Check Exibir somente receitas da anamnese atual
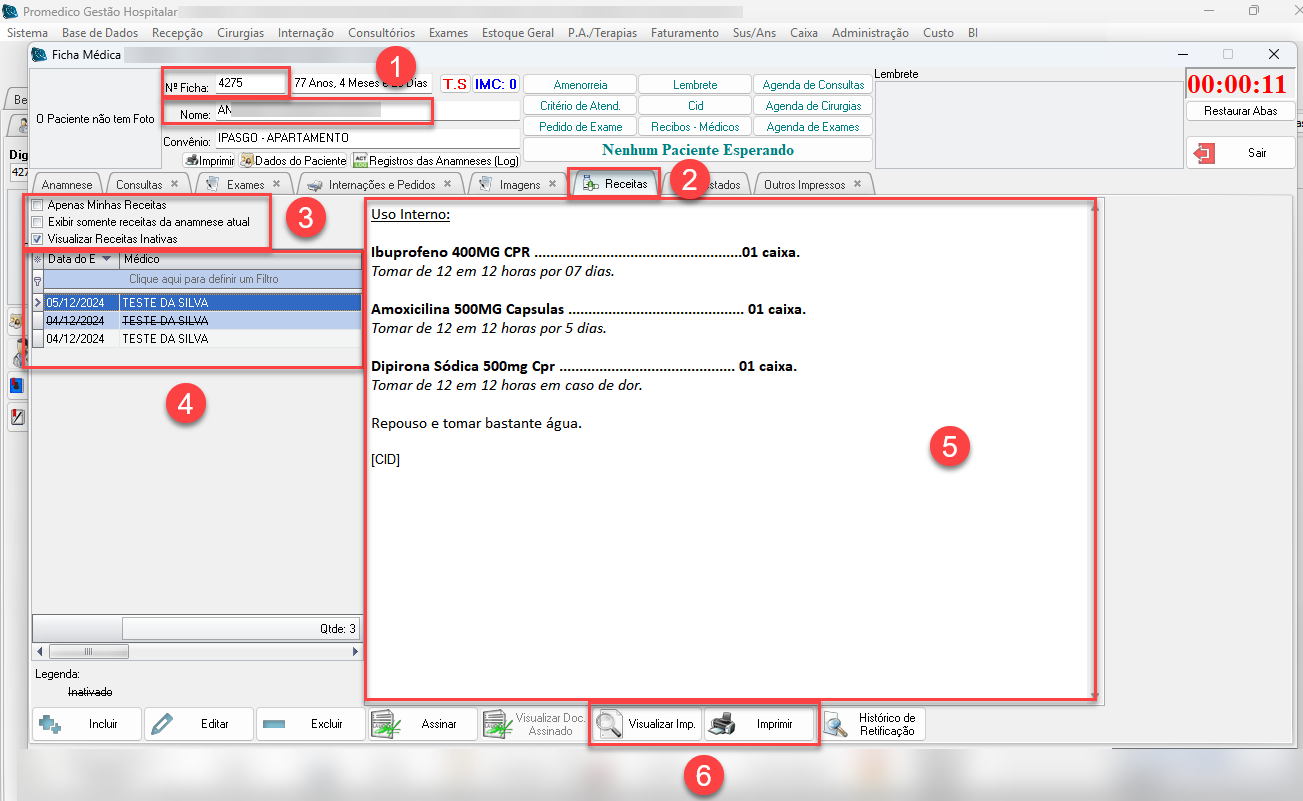 coord(38,222)
